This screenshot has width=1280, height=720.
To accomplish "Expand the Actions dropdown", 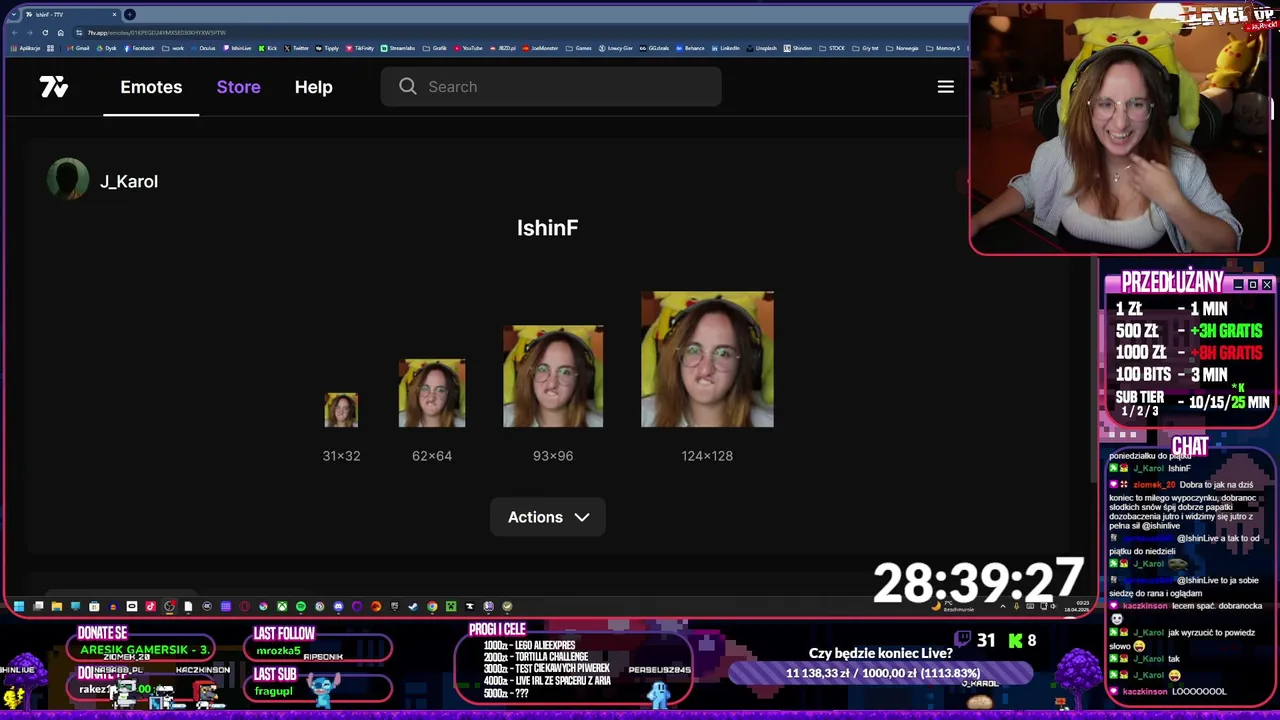I will point(548,517).
